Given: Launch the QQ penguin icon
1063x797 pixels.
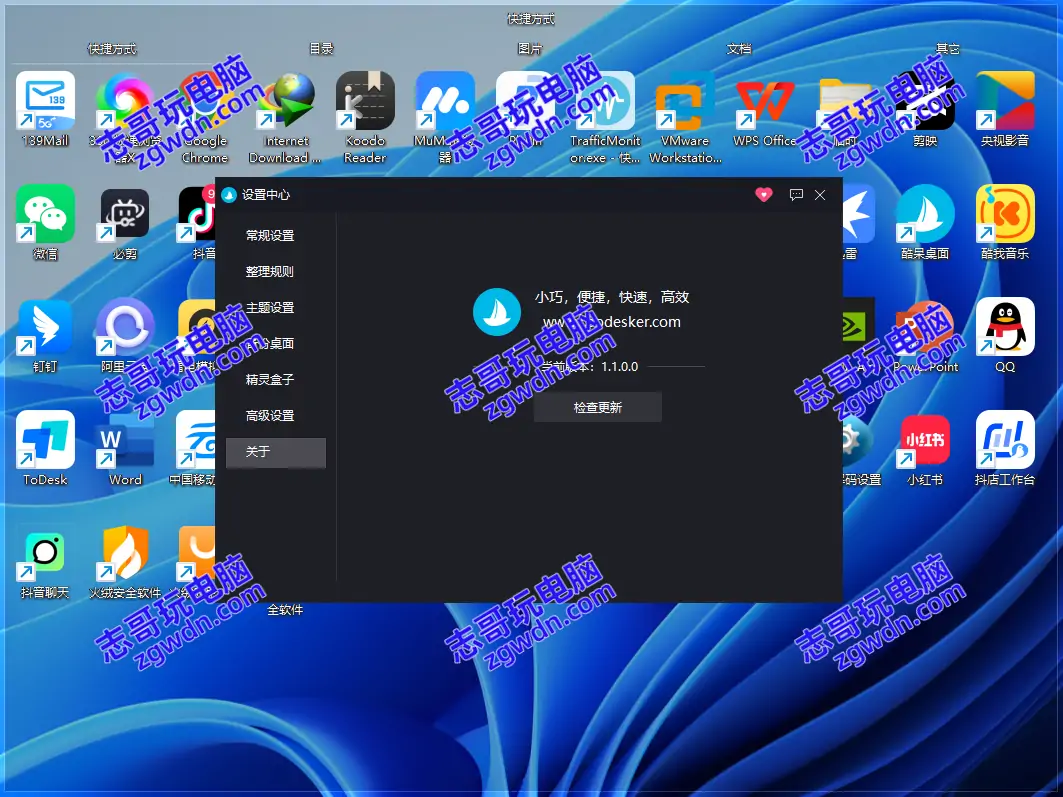Looking at the screenshot, I should tap(1005, 327).
